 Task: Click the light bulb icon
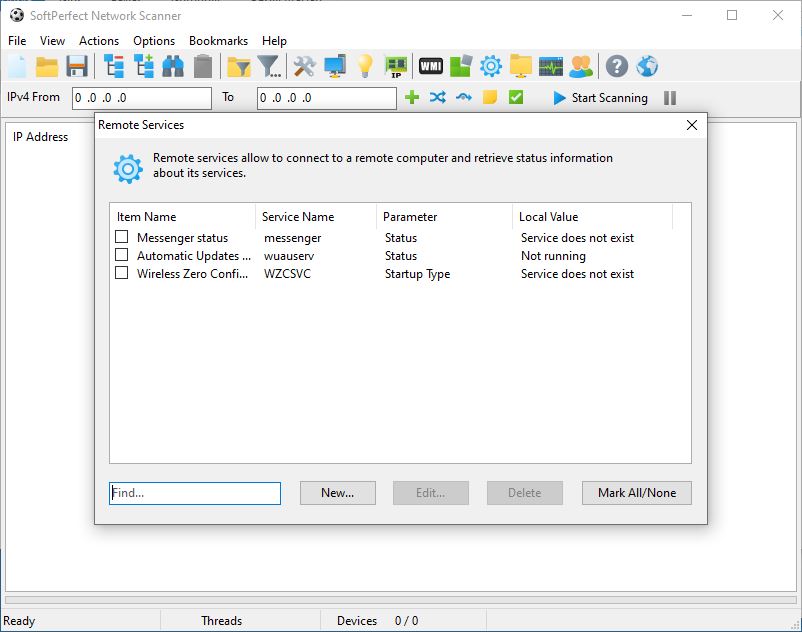pyautogui.click(x=365, y=66)
